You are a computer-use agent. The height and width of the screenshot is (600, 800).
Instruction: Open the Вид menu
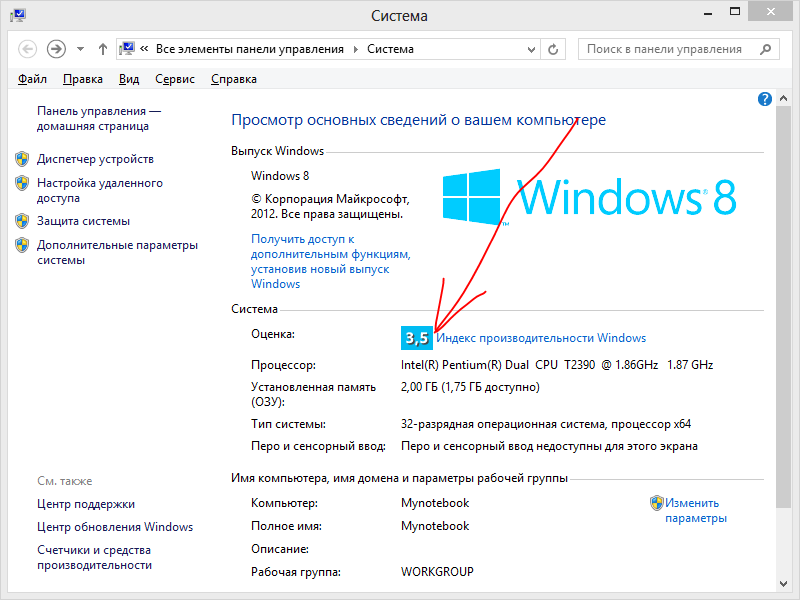(129, 79)
